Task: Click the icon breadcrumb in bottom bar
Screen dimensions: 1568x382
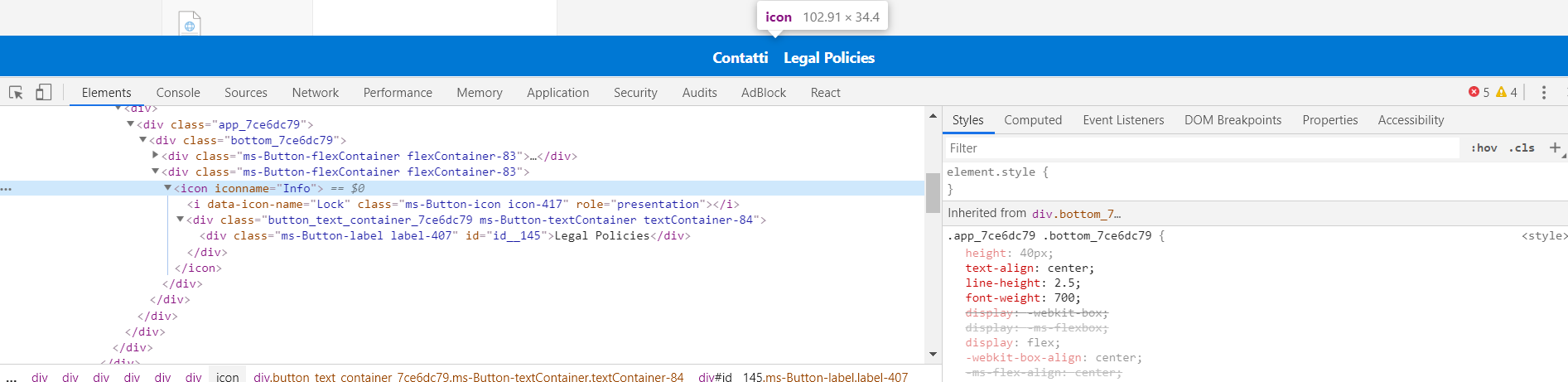Action: point(228,377)
